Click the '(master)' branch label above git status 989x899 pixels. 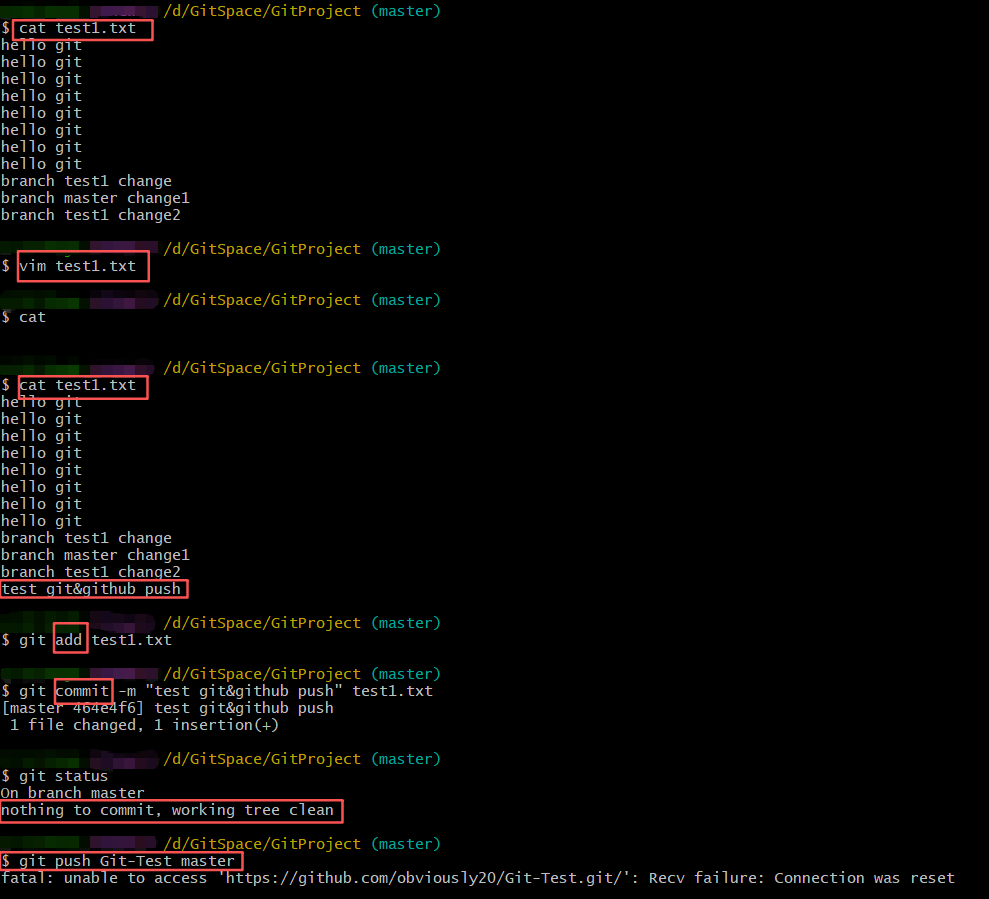pos(405,759)
